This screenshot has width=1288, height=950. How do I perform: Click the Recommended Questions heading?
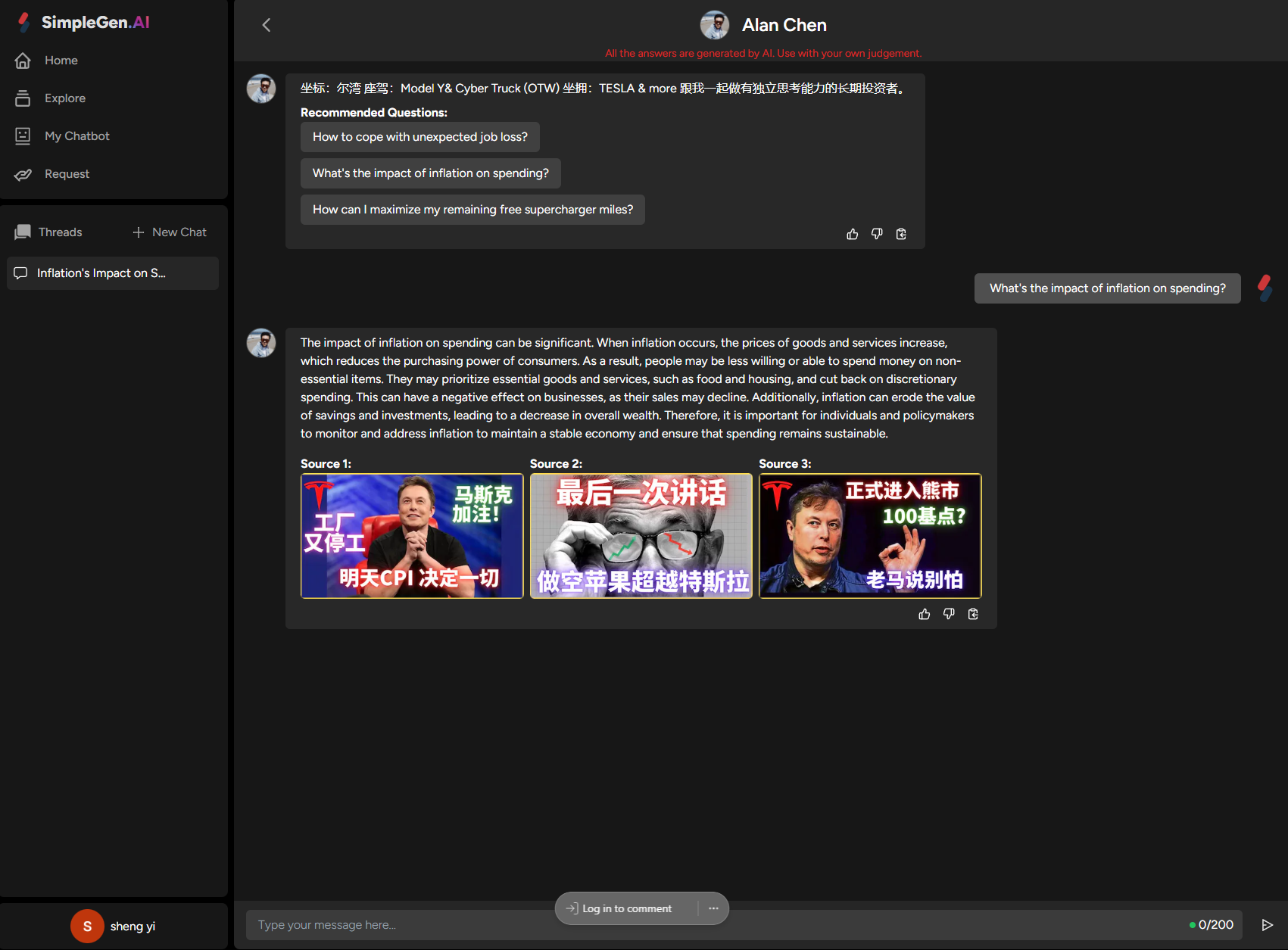[374, 113]
